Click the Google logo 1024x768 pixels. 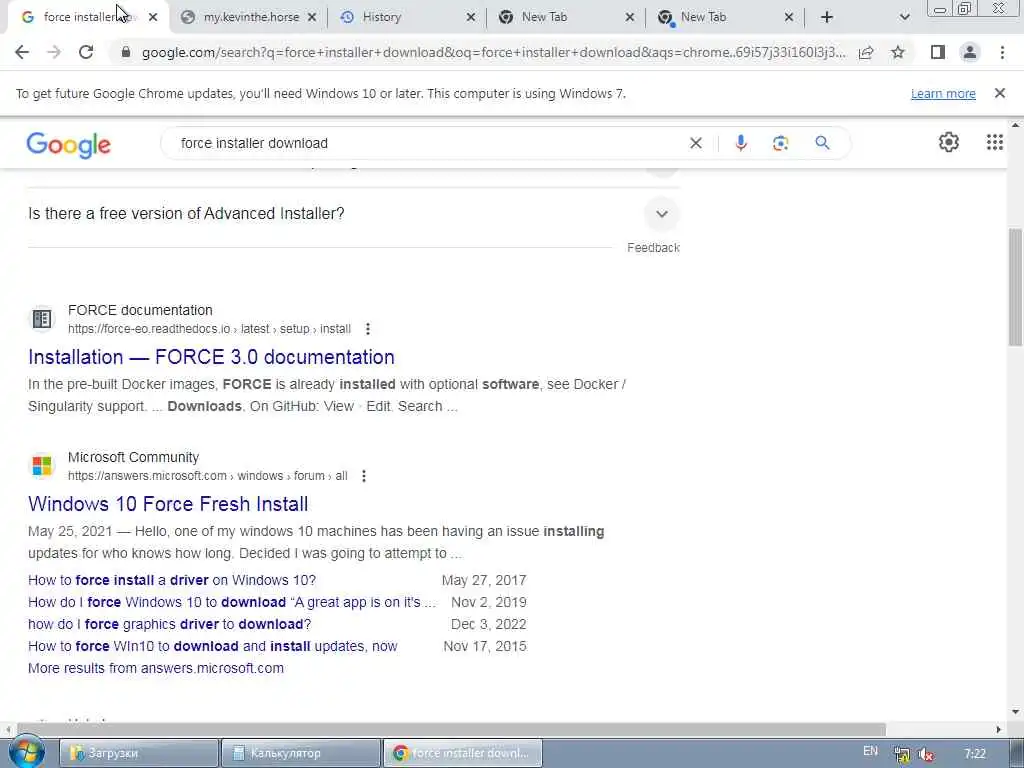click(69, 145)
